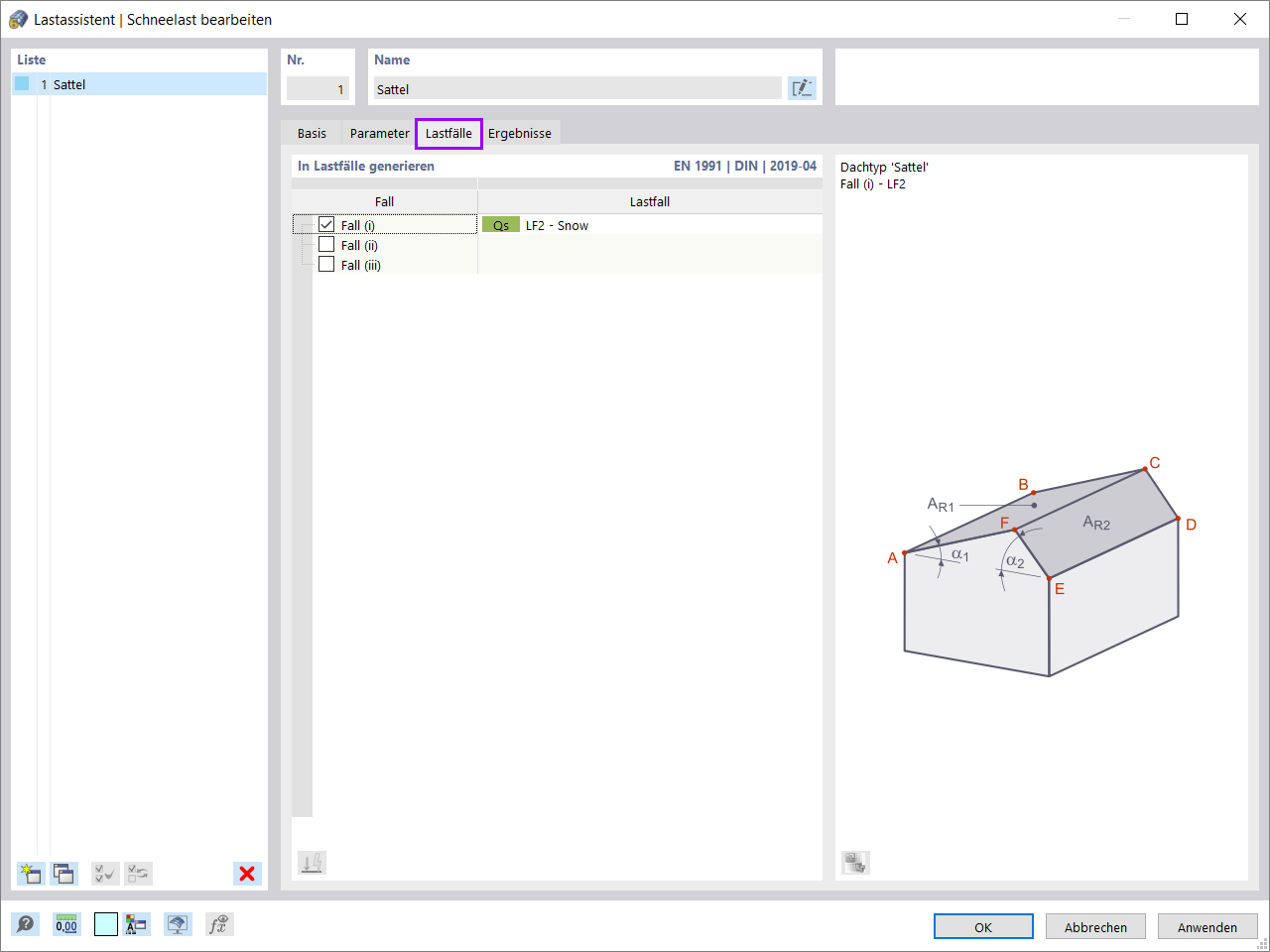Screen dimensions: 1270x952
Task: Switch to the Basis tab
Action: tap(312, 133)
